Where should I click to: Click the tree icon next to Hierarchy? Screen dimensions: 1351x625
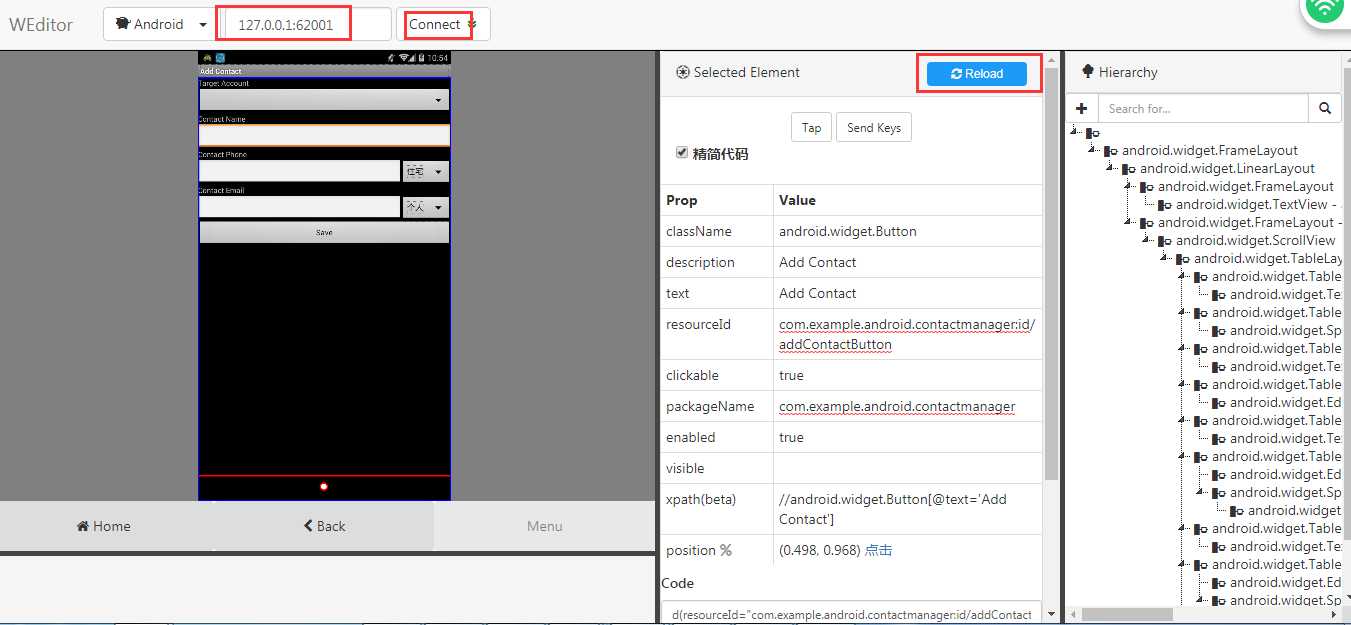(1087, 72)
